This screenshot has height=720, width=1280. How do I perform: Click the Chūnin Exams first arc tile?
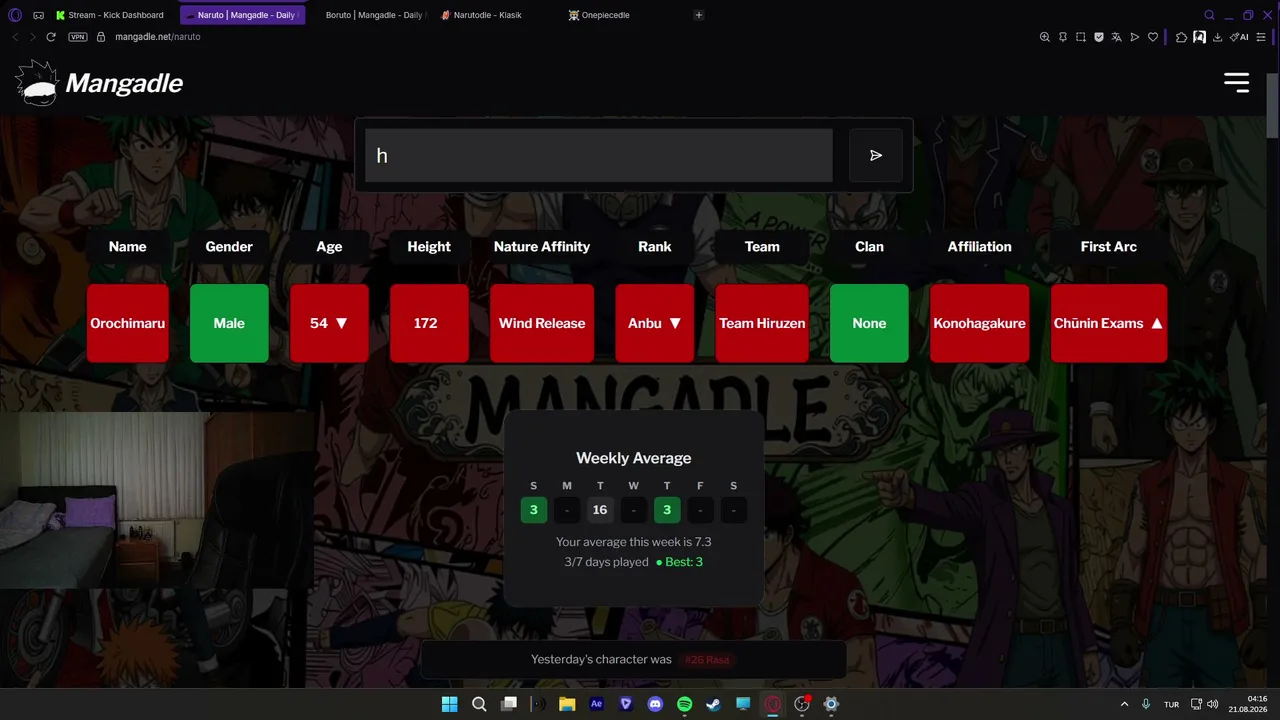pos(1109,323)
